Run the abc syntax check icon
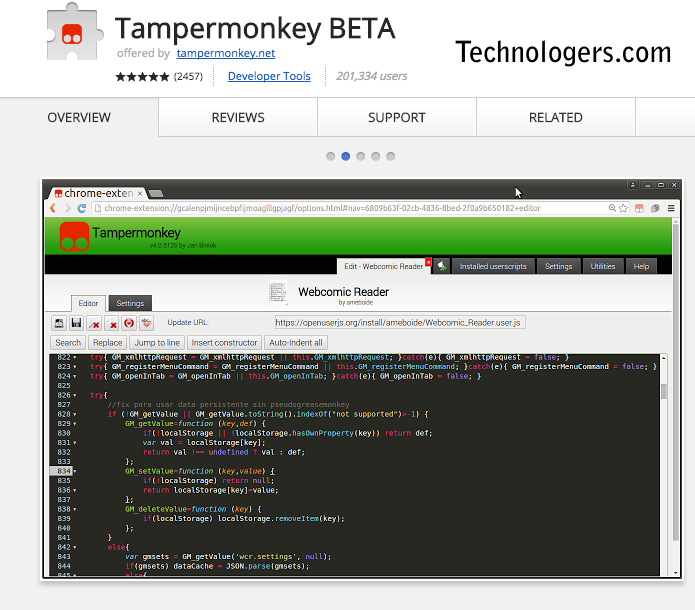This screenshot has height=610, width=695. coord(146,323)
